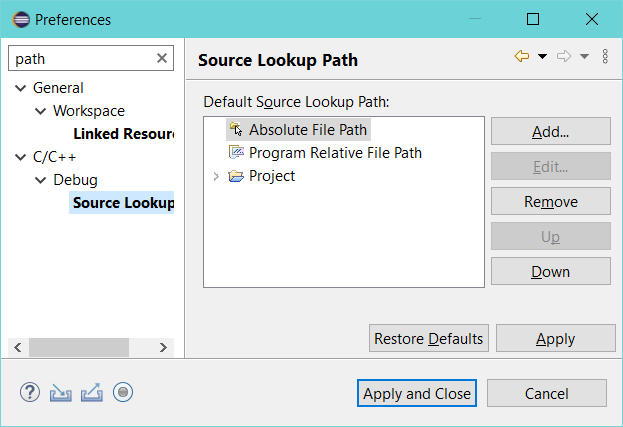Click the Edit... button
Viewport: 623px width, 427px height.
coord(551,166)
